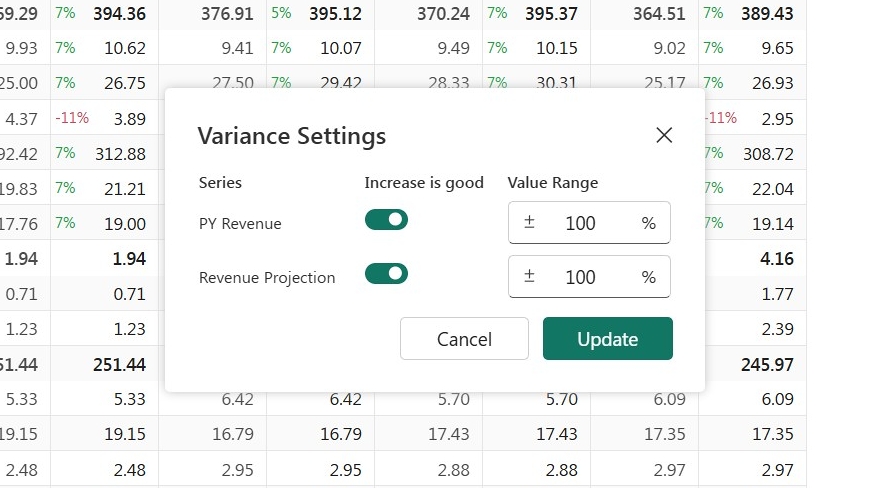Toggle Increase is good for PY Revenue
Image resolution: width=874 pixels, height=488 pixels.
click(x=386, y=220)
